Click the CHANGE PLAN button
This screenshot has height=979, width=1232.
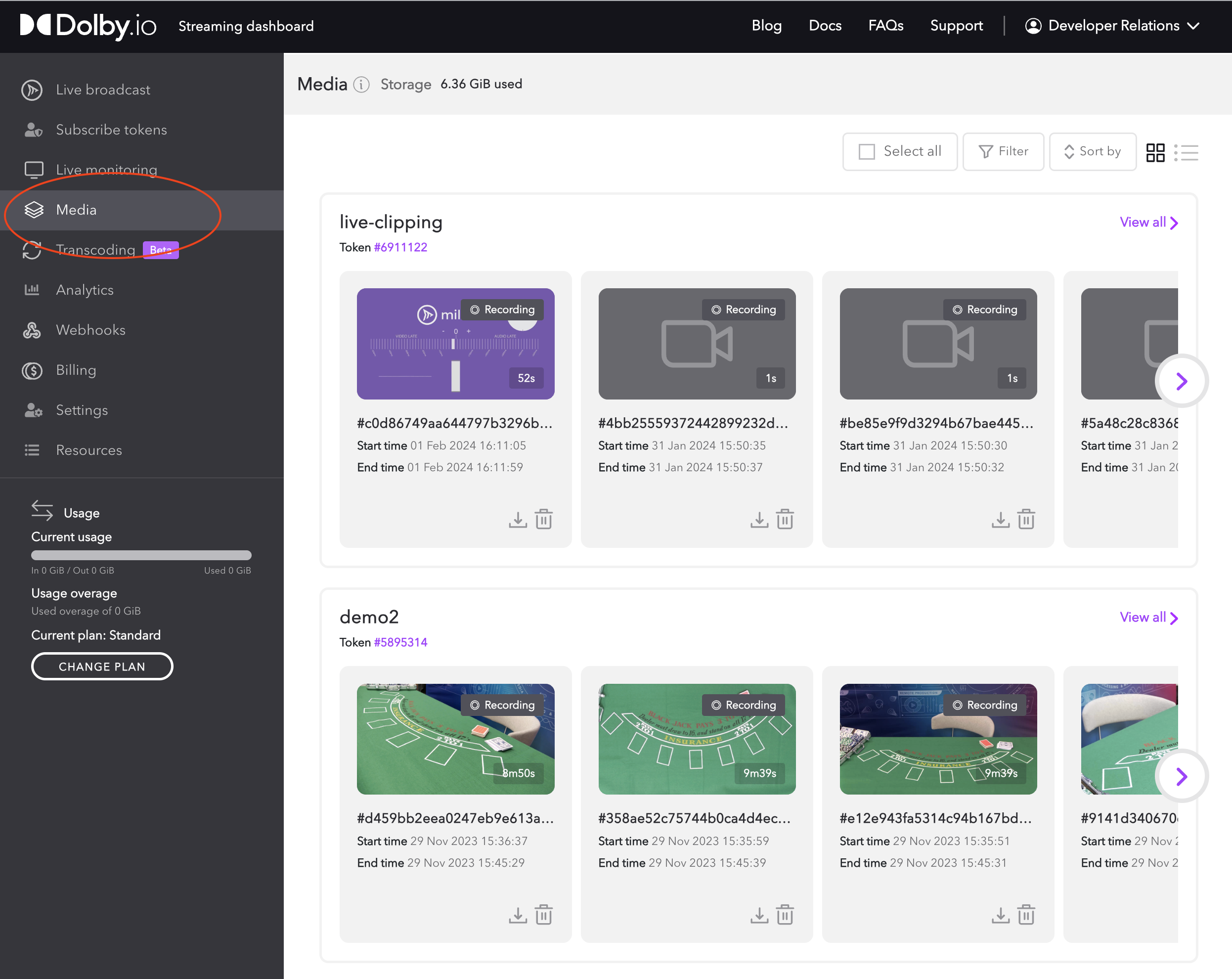tap(102, 667)
